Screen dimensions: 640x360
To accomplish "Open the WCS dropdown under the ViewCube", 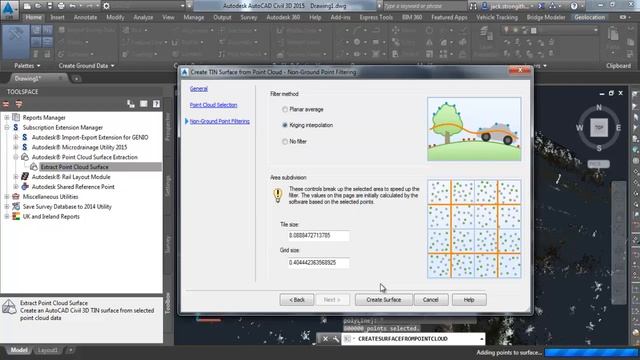I will (599, 164).
